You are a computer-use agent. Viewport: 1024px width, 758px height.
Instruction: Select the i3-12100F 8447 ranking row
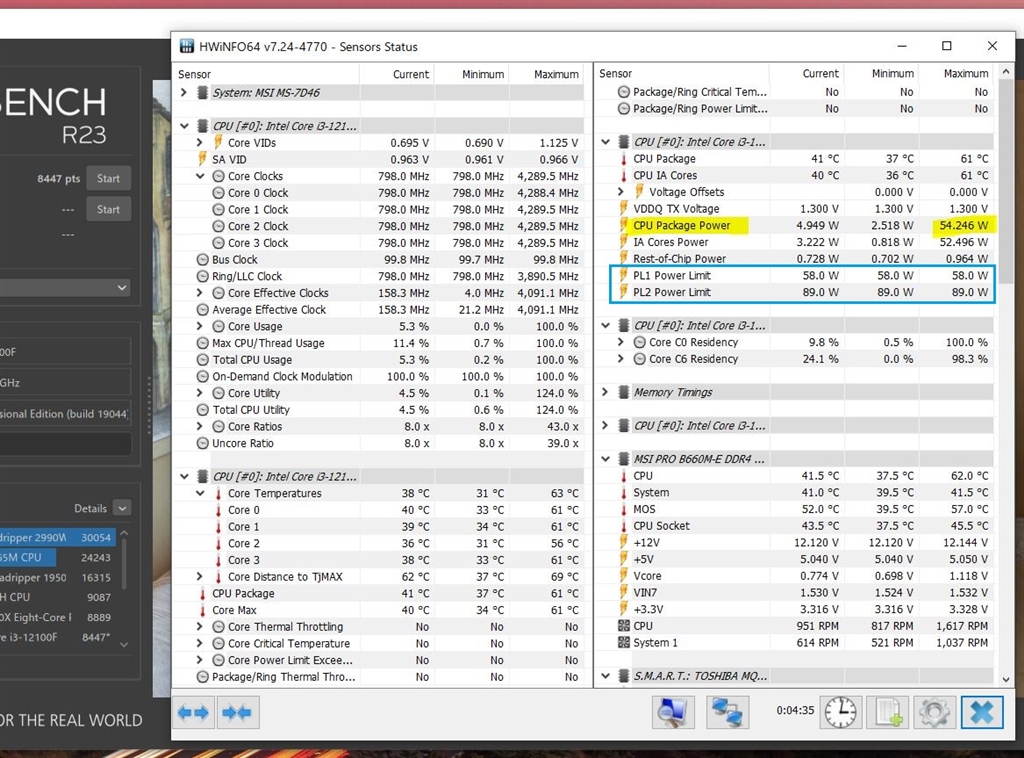tap(58, 637)
